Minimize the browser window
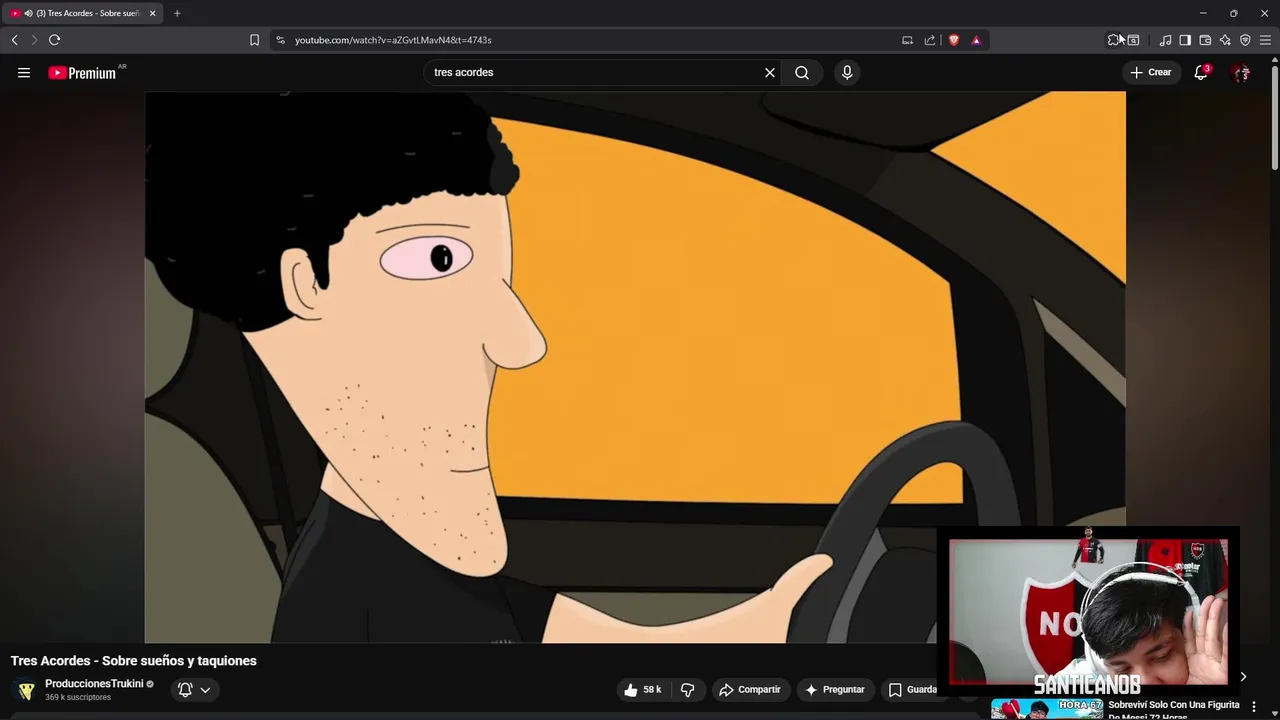The height and width of the screenshot is (720, 1280). tap(1203, 13)
